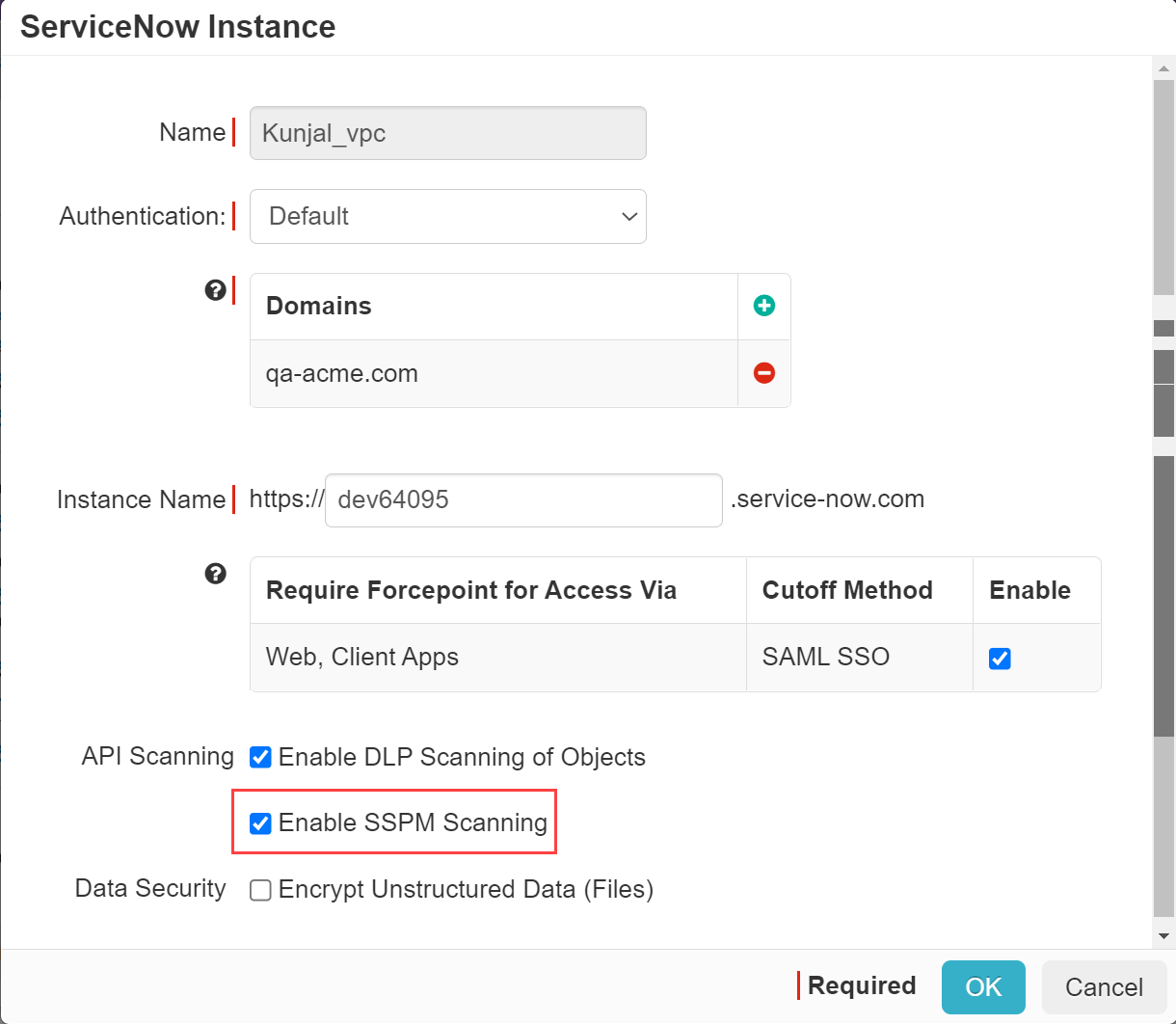Cancel the ServiceNow Instance dialog
Viewport: 1176px width, 1024px height.
1104,986
